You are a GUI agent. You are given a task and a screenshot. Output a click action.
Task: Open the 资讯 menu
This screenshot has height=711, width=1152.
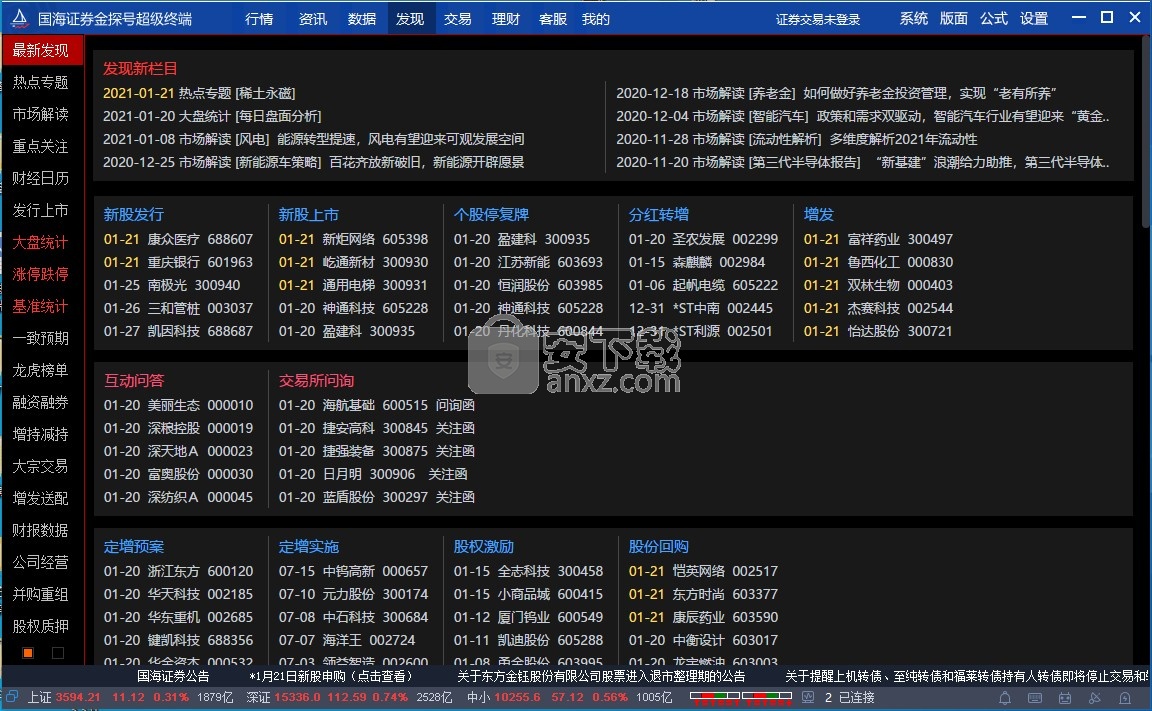tap(313, 19)
